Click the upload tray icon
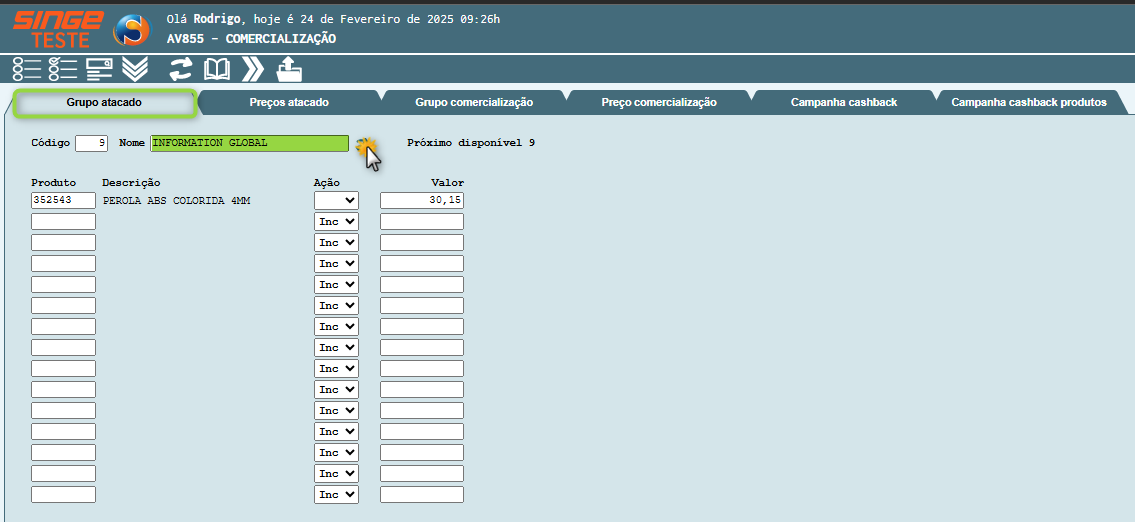Screen dimensions: 1135x522 (x=289, y=69)
